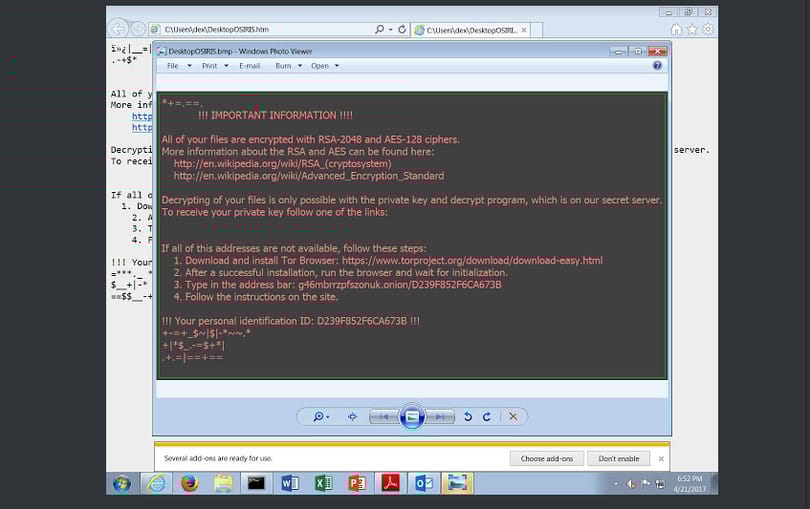Click the Print menu label
The height and width of the screenshot is (509, 810).
coord(210,66)
